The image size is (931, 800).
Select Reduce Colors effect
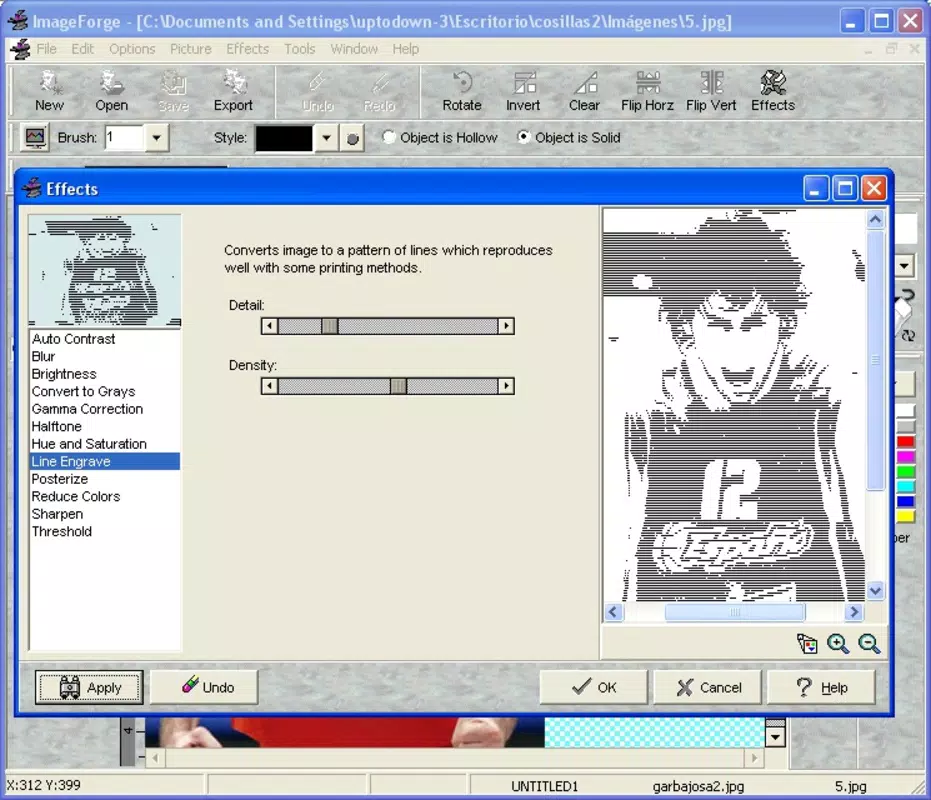pos(104,497)
